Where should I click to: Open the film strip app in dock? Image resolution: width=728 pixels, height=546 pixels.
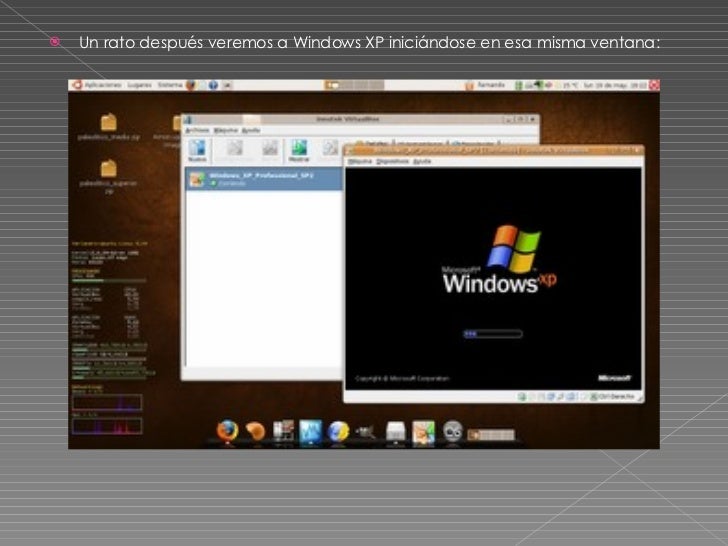pyautogui.click(x=284, y=431)
